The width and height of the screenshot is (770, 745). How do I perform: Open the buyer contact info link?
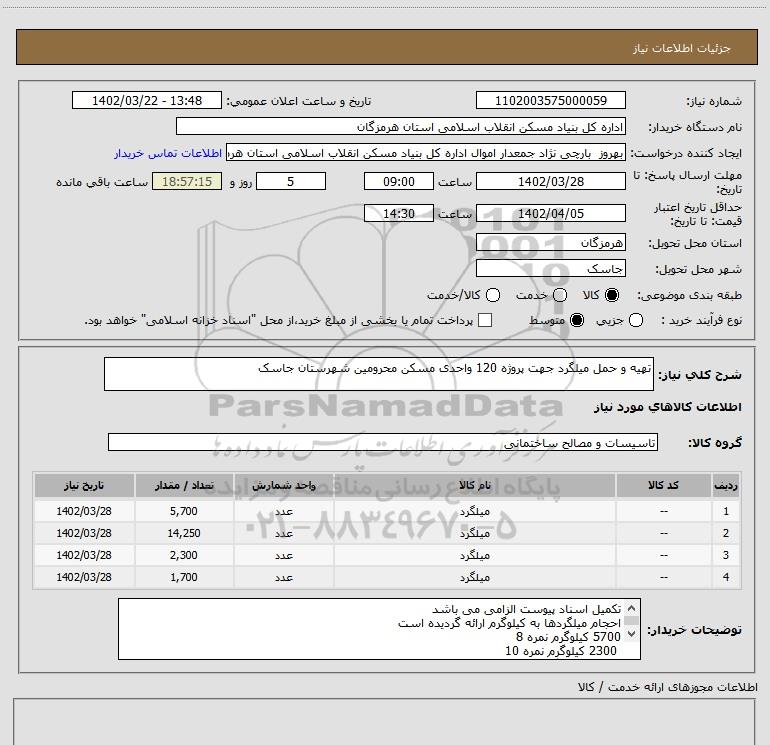168,153
